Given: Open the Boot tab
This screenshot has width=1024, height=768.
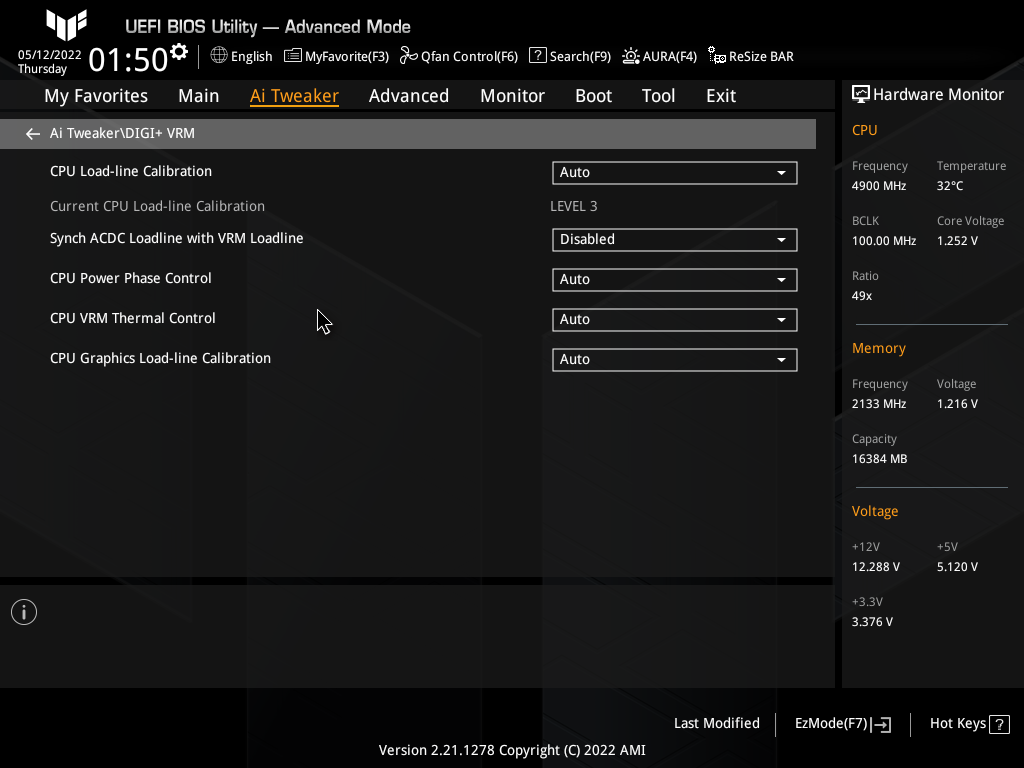Looking at the screenshot, I should (x=594, y=96).
